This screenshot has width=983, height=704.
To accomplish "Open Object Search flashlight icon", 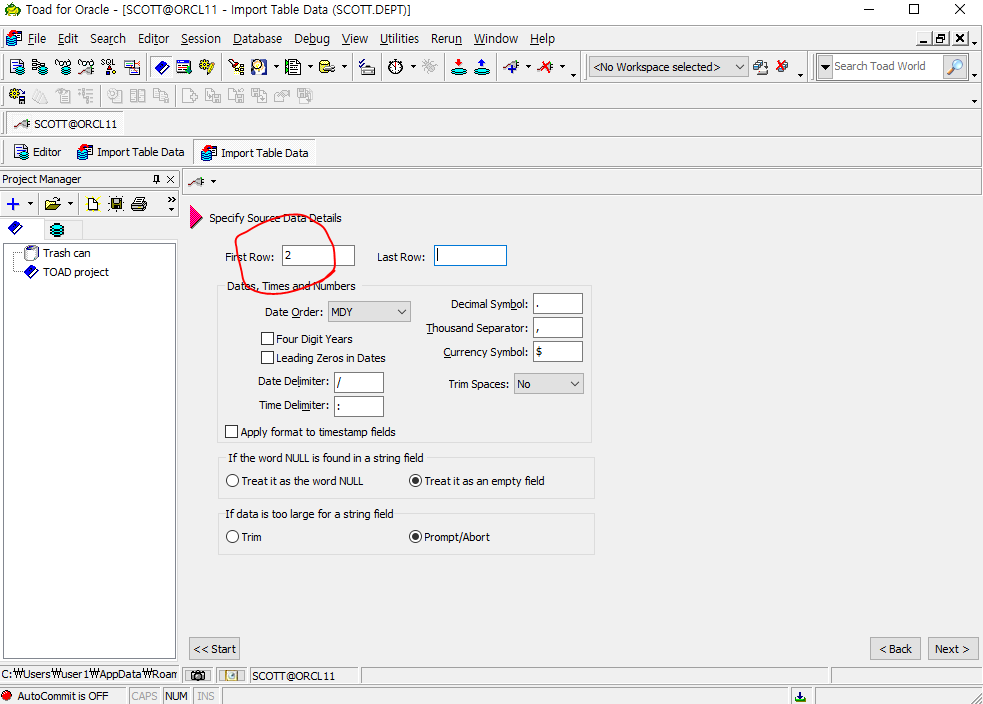I will pos(236,66).
